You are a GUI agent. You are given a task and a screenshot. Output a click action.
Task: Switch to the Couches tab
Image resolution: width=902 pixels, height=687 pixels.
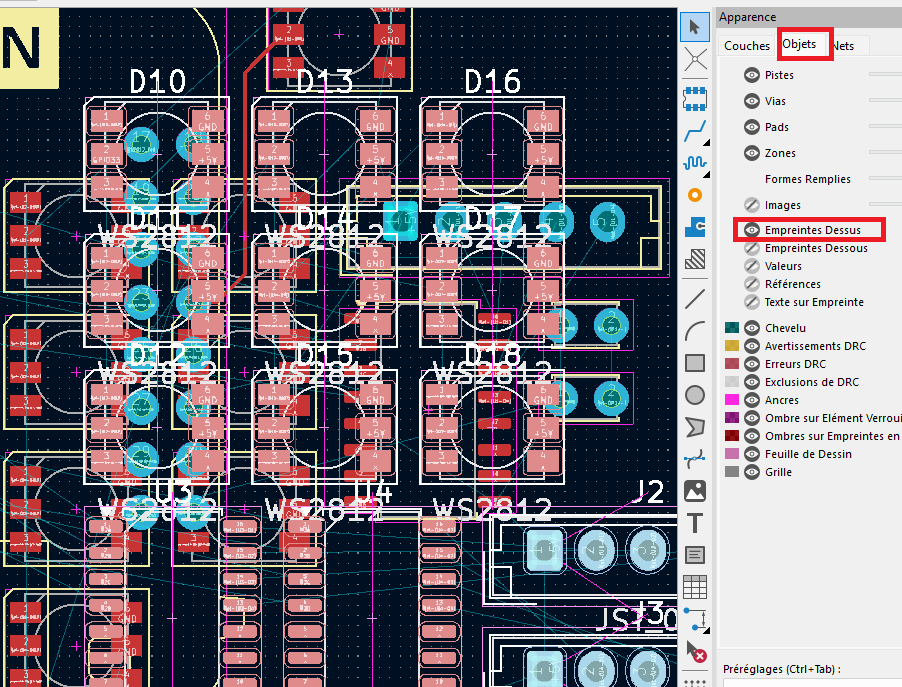tap(747, 45)
